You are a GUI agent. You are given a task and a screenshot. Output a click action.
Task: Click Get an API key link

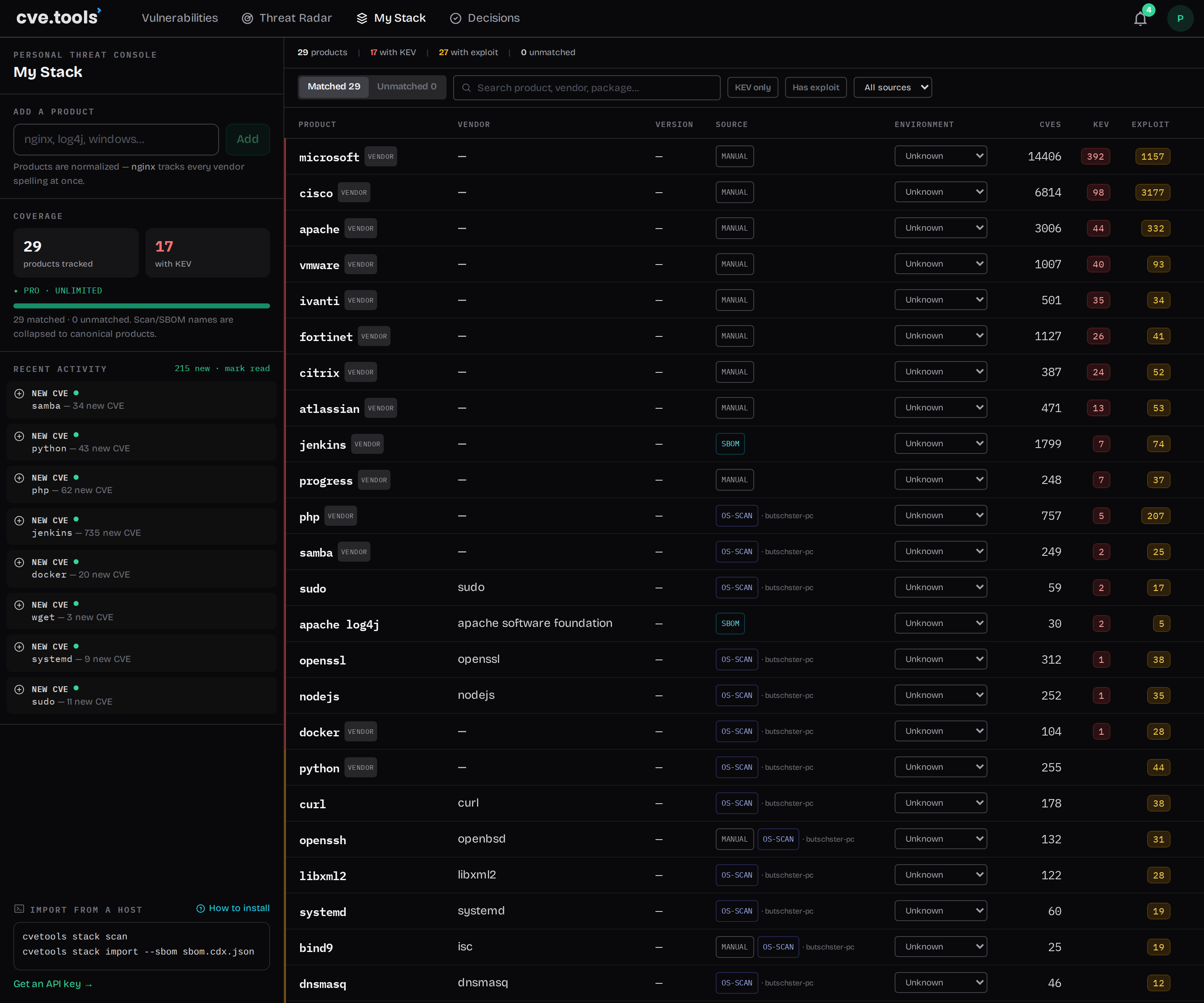click(x=53, y=984)
